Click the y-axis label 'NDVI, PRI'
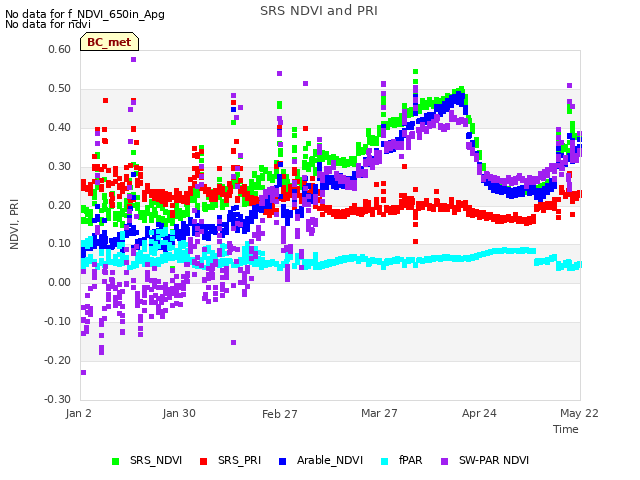This screenshot has height=480, width=640. (x=14, y=224)
